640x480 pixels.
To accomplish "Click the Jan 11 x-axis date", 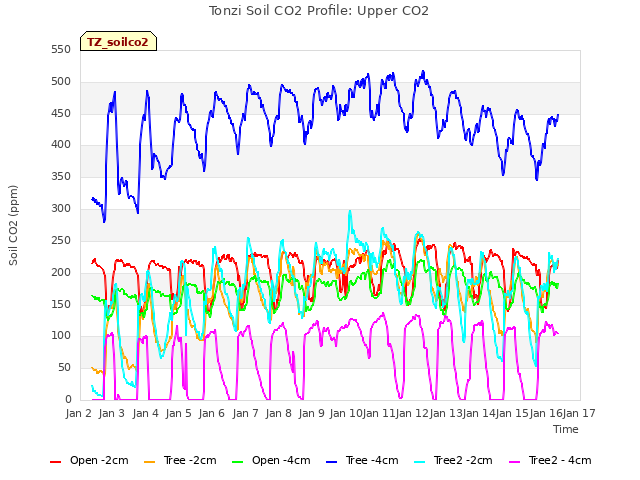I will tap(379, 413).
